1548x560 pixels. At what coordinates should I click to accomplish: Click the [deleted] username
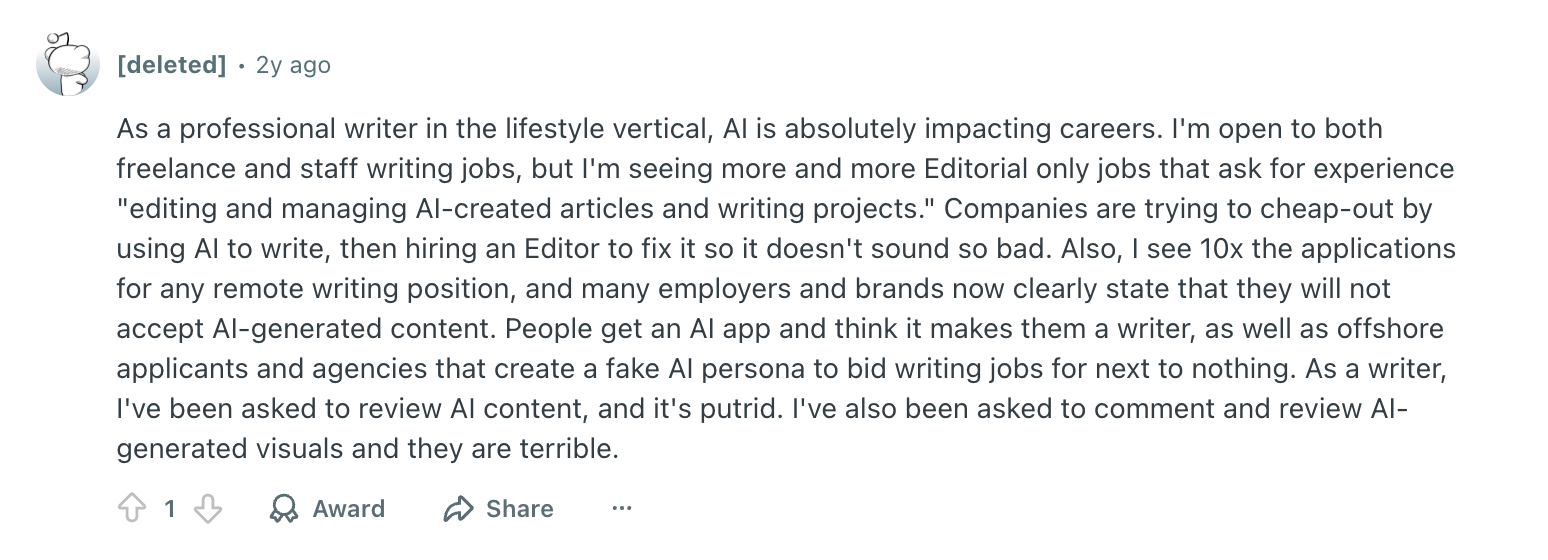tap(172, 65)
